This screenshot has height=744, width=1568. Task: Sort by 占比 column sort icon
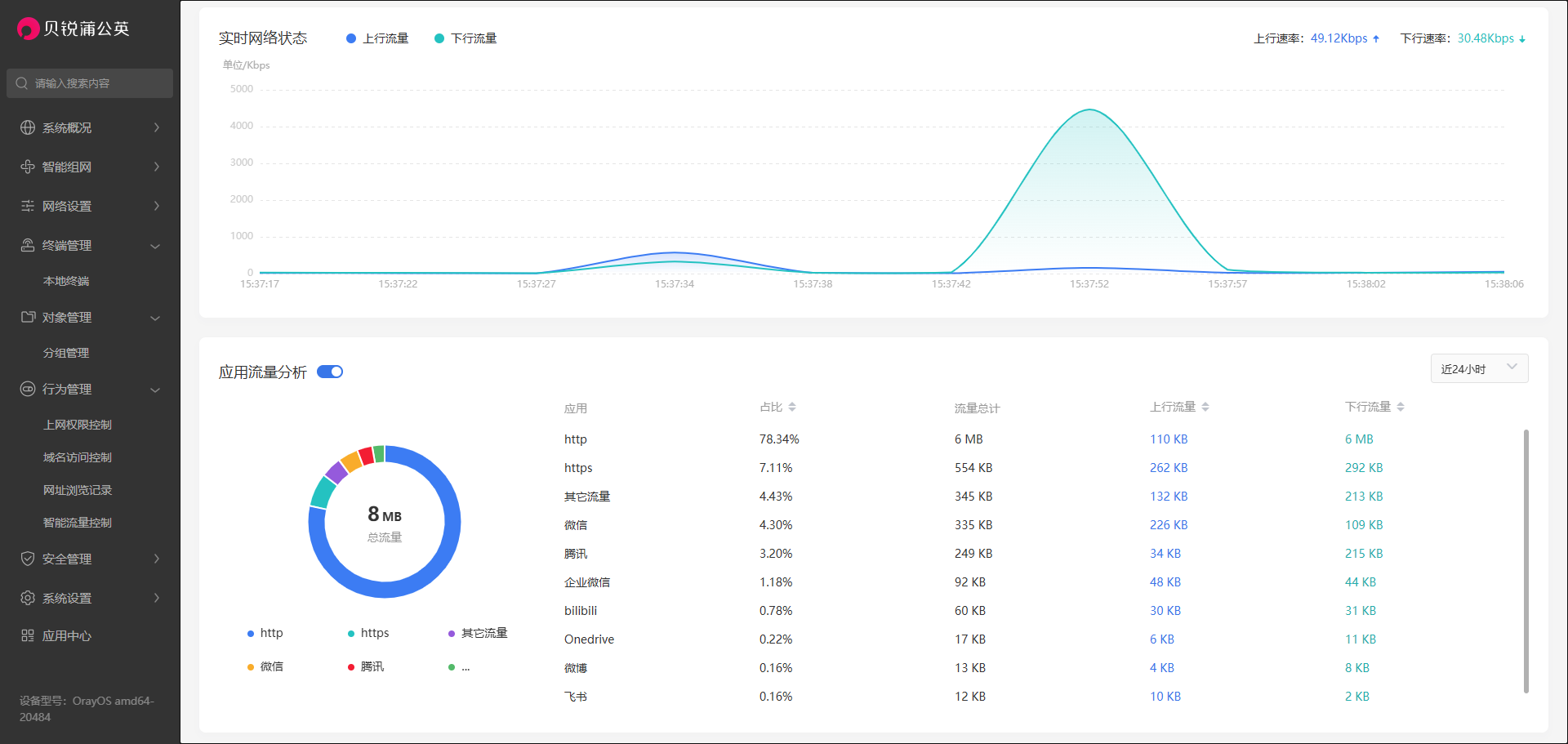click(x=792, y=407)
